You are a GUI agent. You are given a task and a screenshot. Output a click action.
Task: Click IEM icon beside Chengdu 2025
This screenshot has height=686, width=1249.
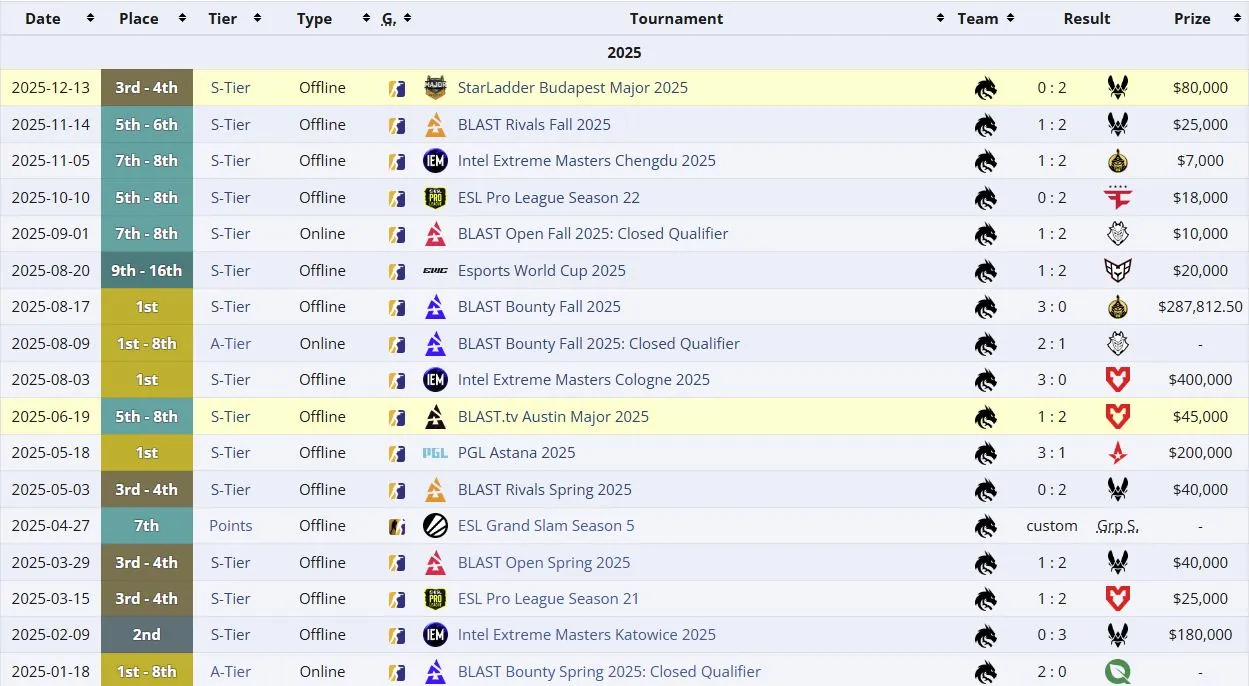click(x=435, y=161)
